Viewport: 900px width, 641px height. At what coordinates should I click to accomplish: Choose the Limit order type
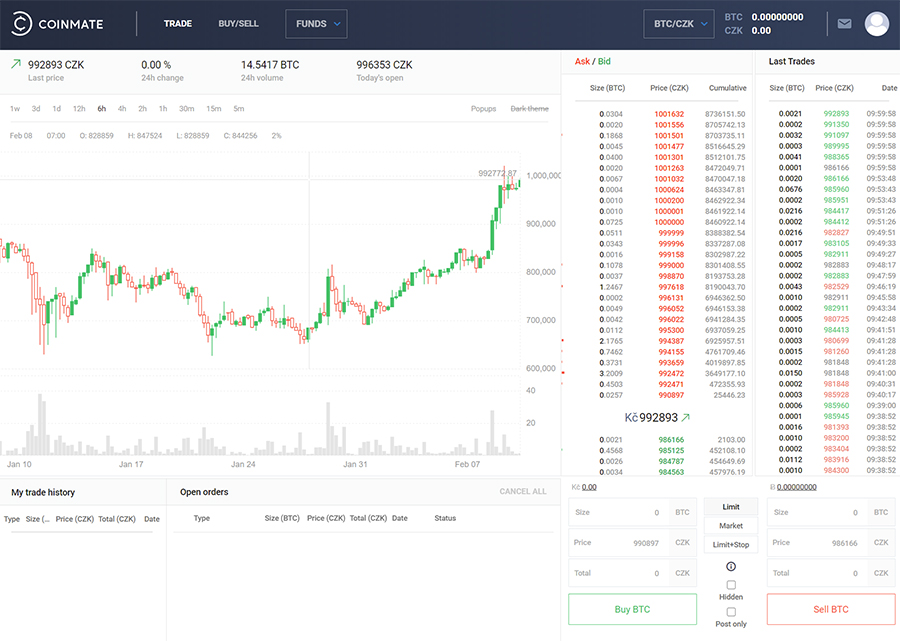pos(731,507)
